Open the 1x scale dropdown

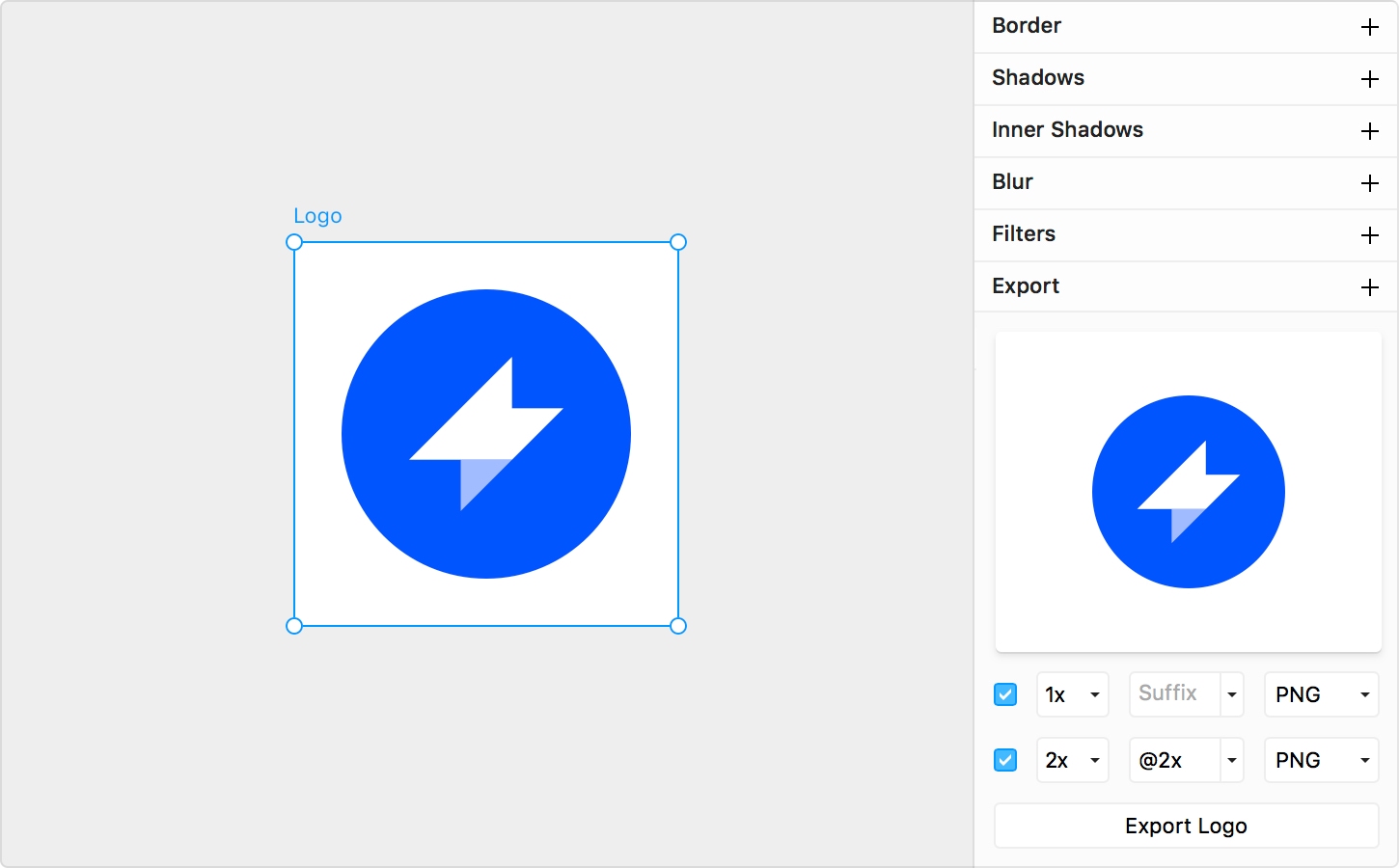point(1073,694)
